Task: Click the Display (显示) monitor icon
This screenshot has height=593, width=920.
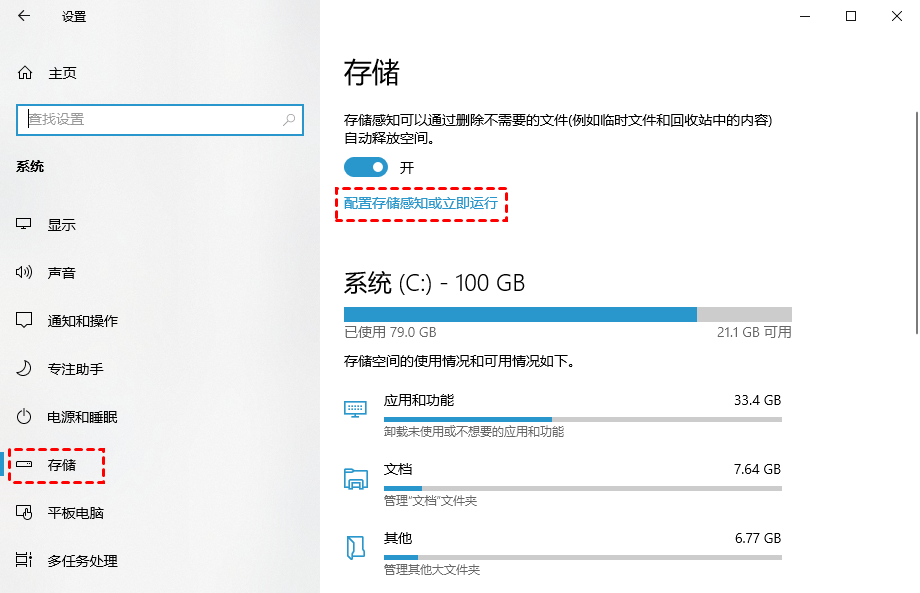Action: click(25, 225)
